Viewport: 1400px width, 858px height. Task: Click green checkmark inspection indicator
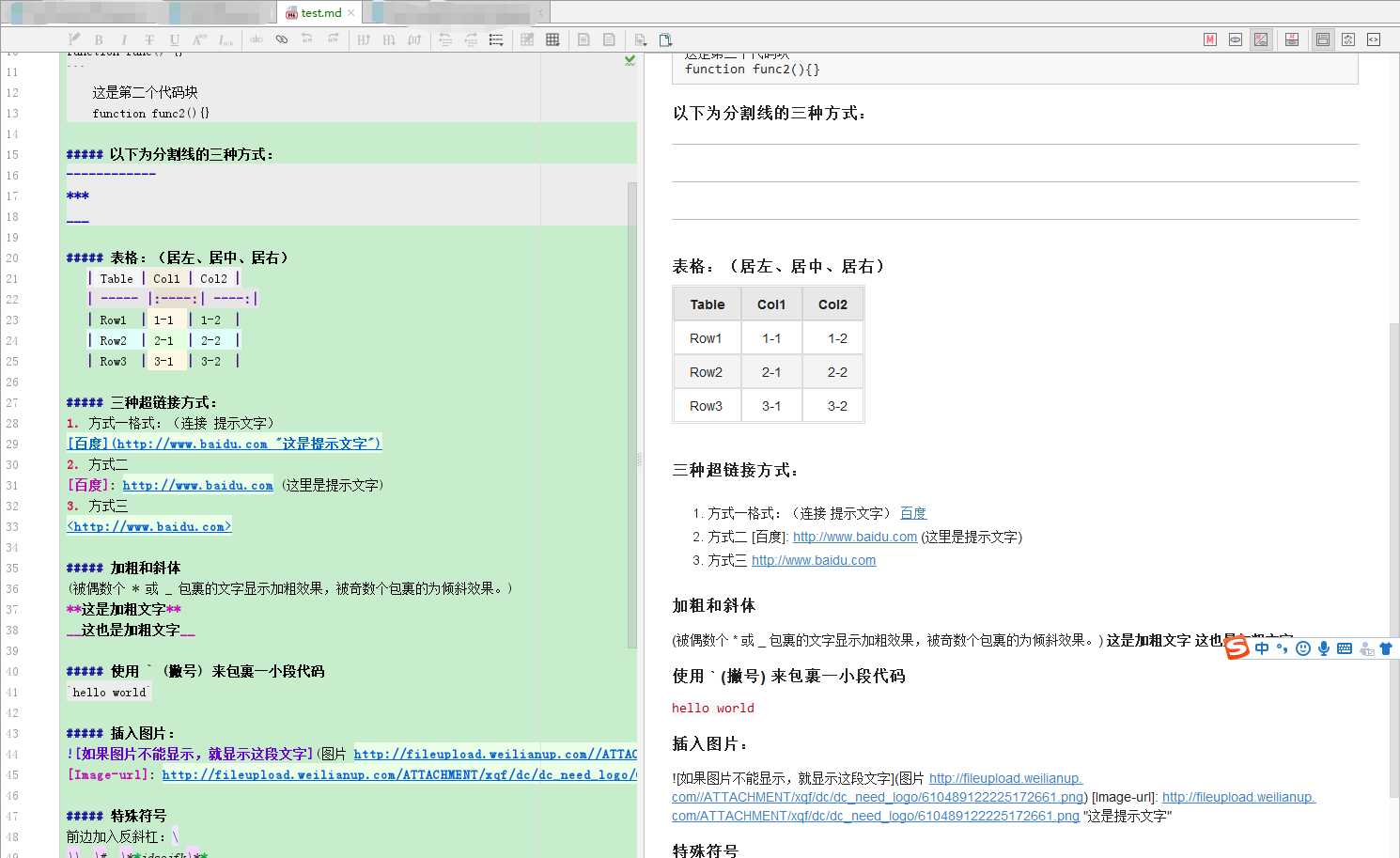tap(630, 59)
